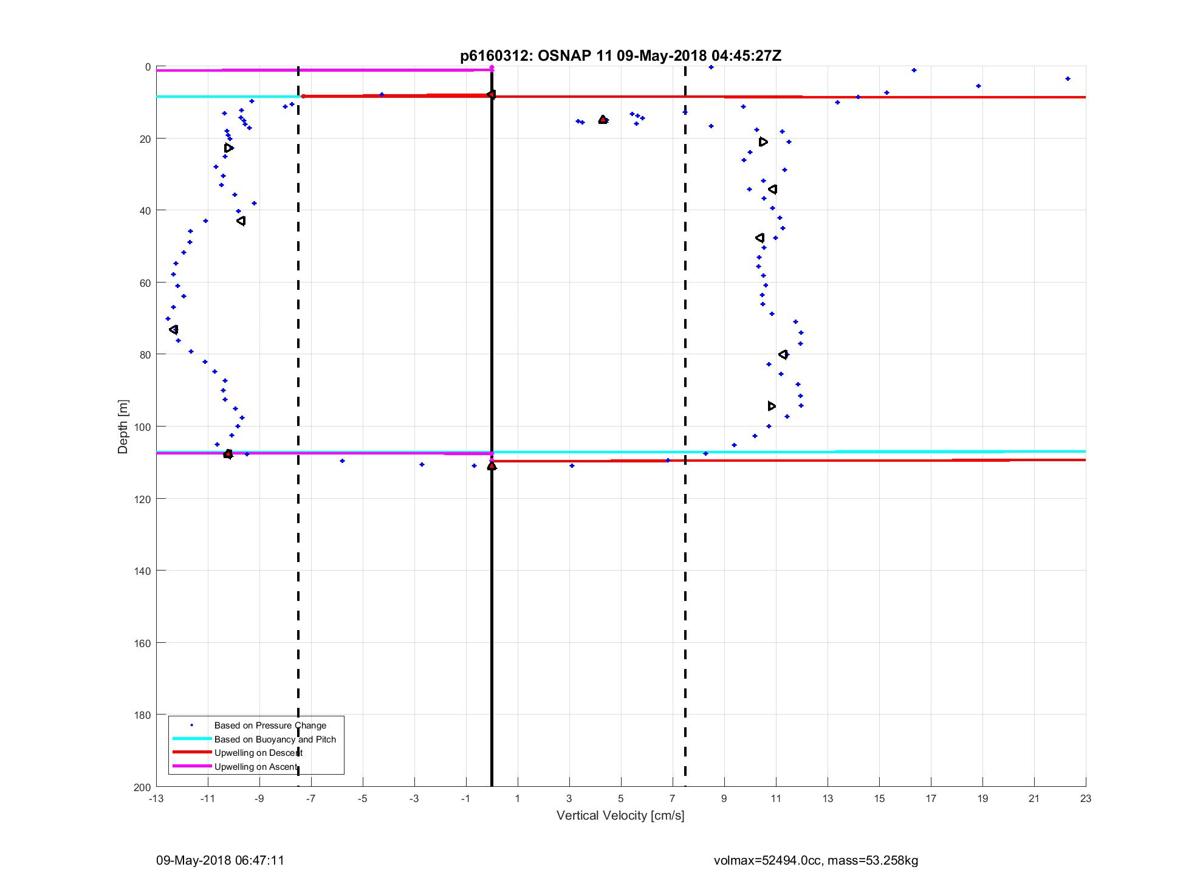Click the x-axis tick label '1'

(x=518, y=799)
